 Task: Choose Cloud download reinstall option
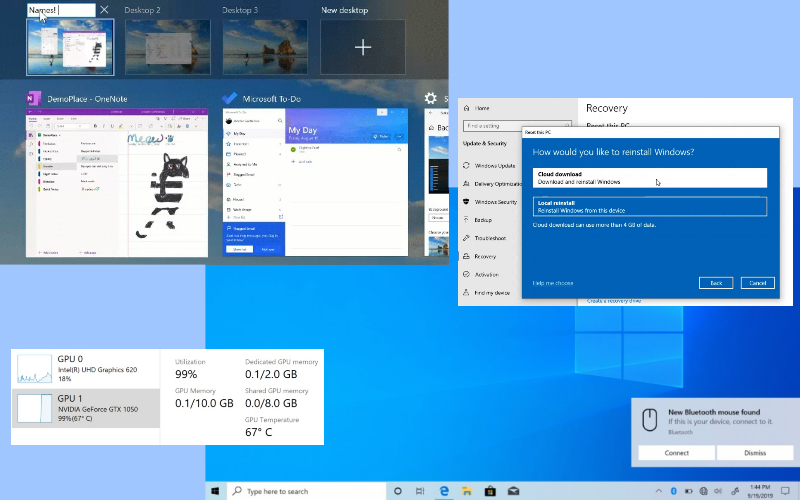point(649,178)
